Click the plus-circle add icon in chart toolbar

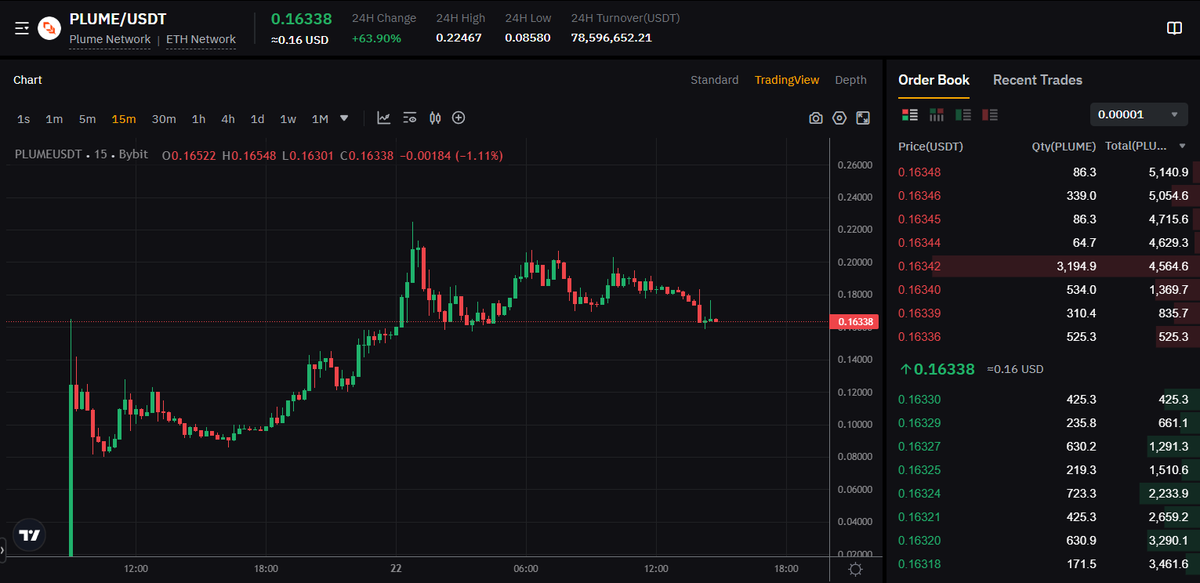(459, 118)
